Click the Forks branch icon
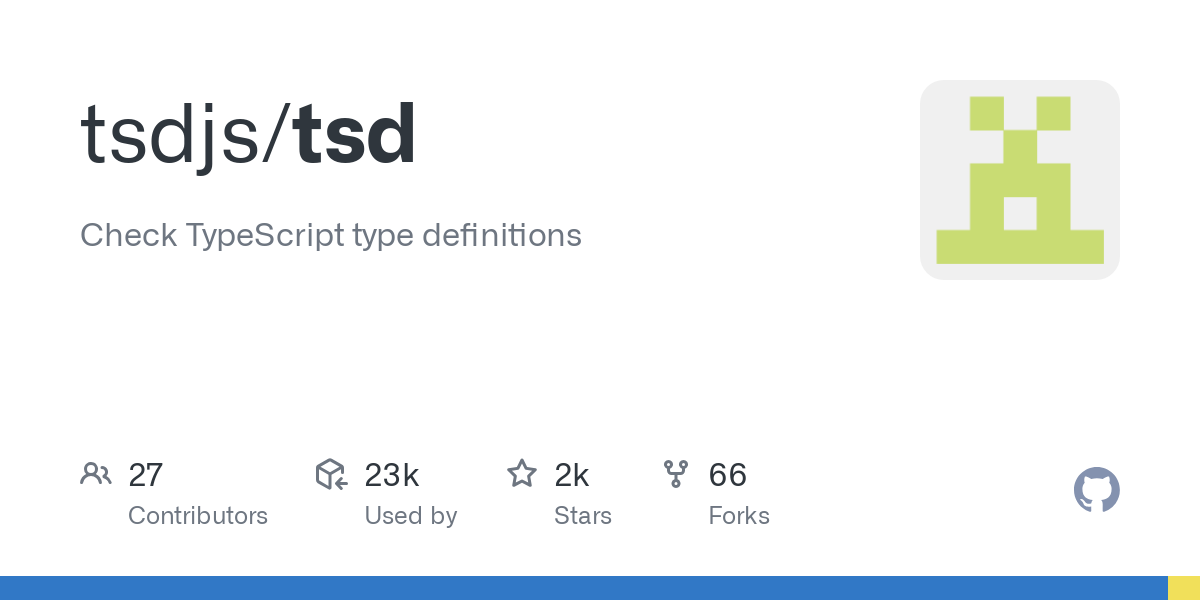This screenshot has width=1200, height=600. click(x=676, y=474)
